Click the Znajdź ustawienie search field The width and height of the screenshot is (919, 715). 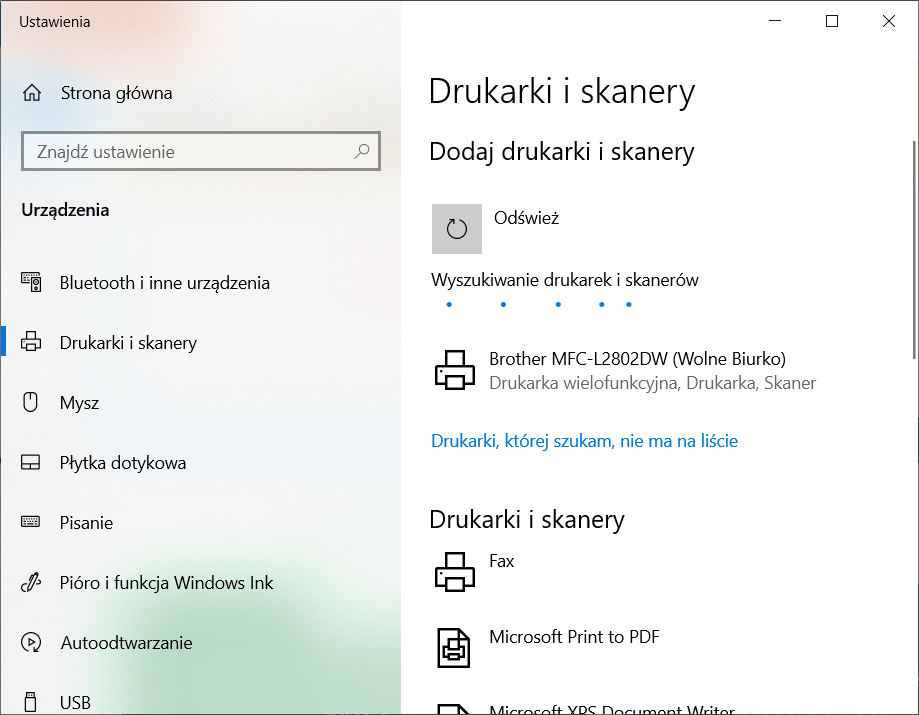tap(190, 152)
